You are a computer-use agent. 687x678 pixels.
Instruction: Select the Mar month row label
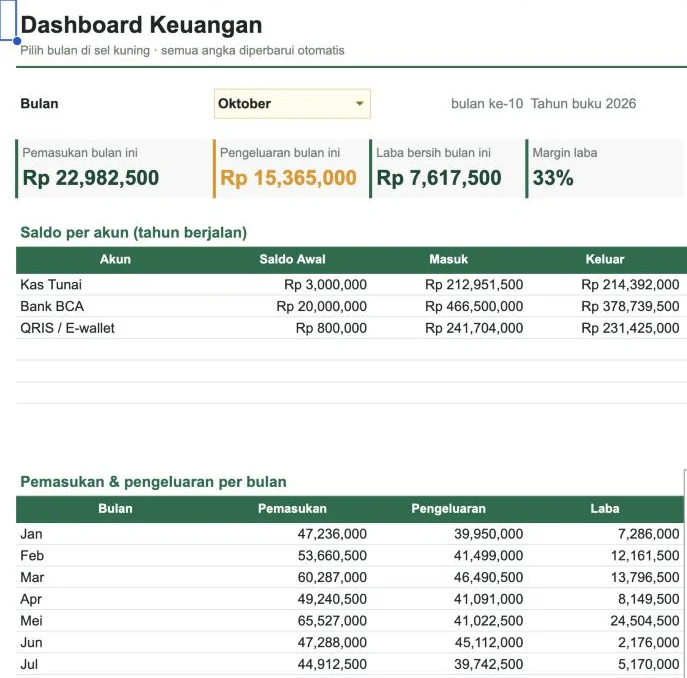pos(32,577)
